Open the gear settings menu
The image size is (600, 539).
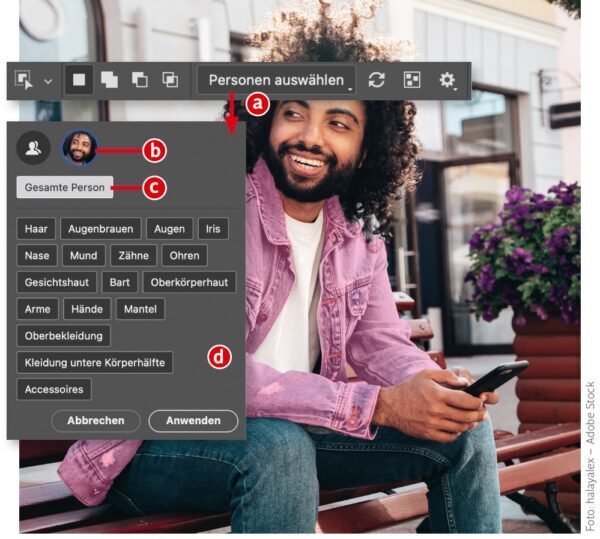pyautogui.click(x=447, y=80)
